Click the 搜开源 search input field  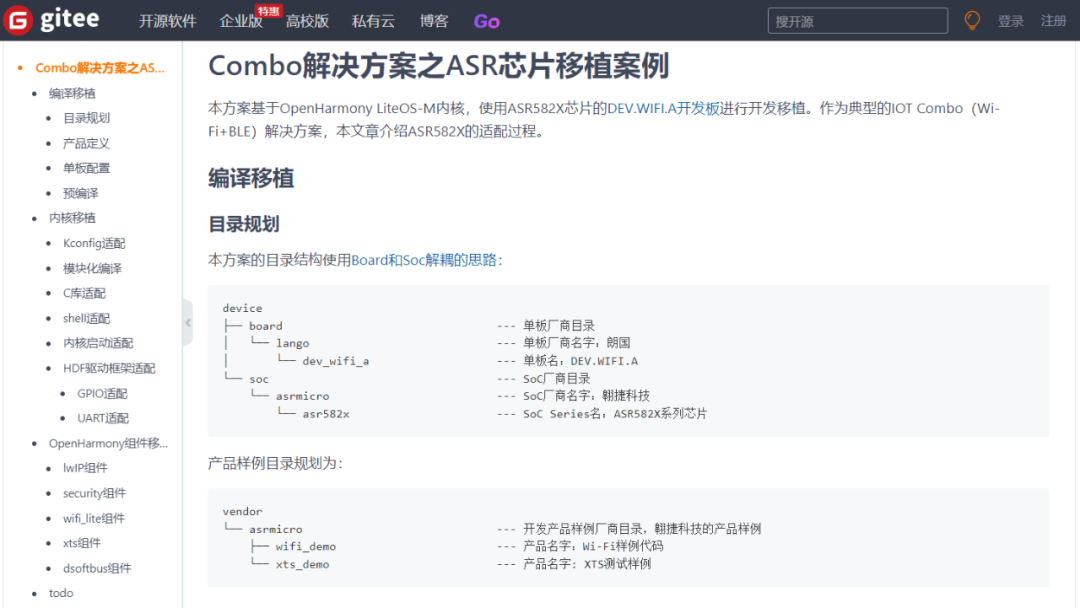pos(857,20)
